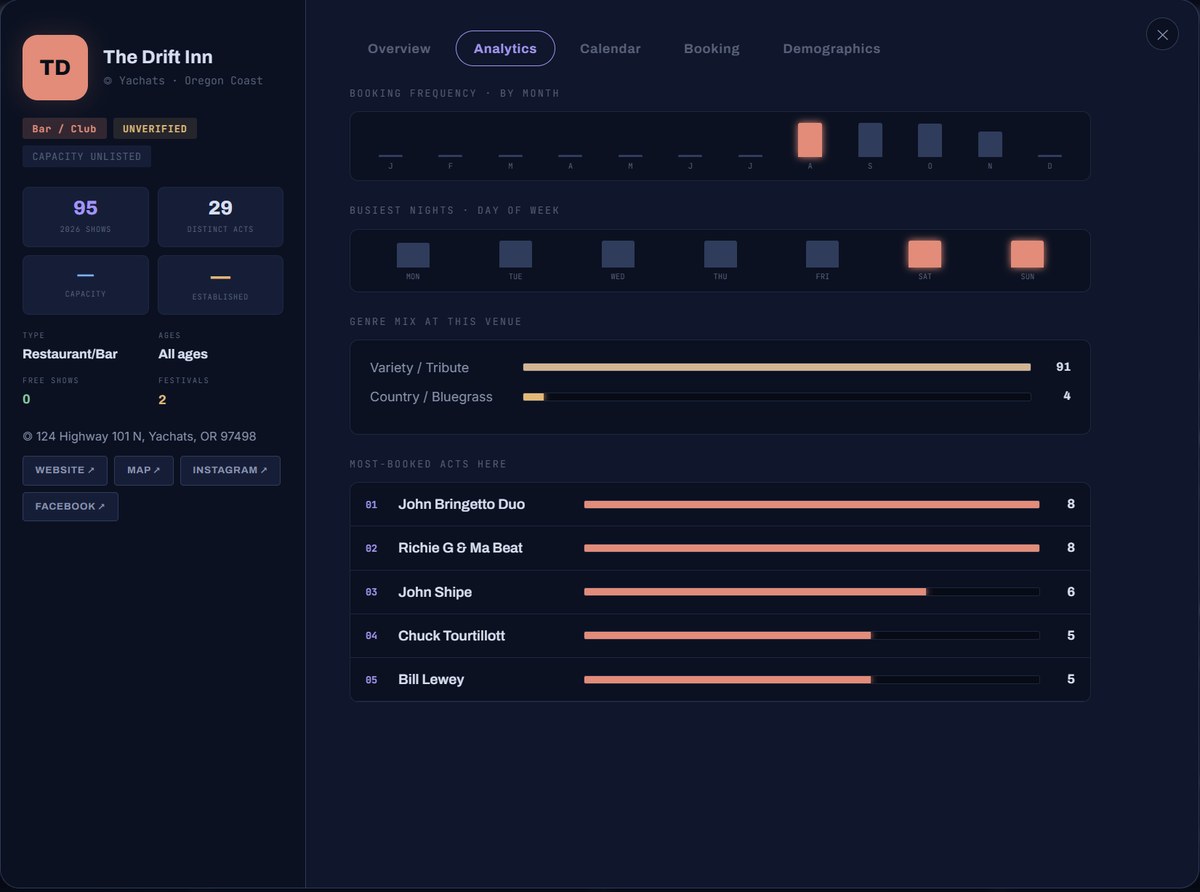
Task: Click the November bar in monthly chart
Action: (x=990, y=144)
